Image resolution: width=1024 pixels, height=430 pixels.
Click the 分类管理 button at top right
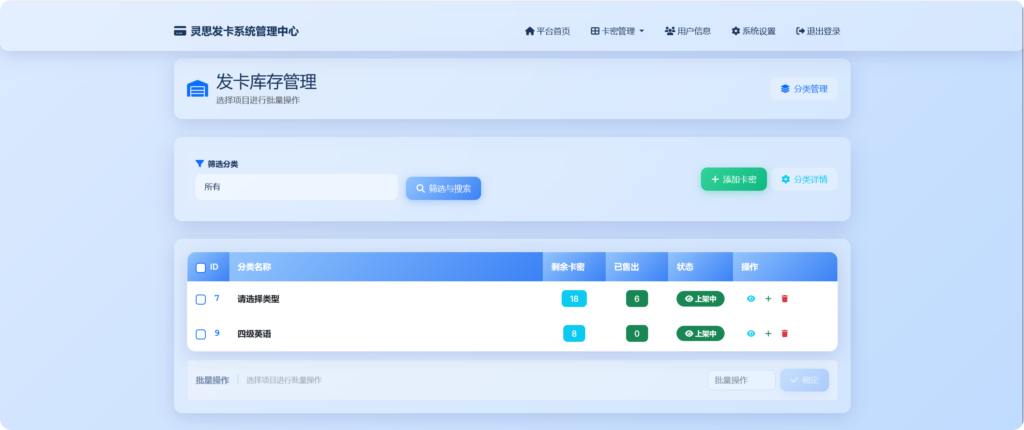pyautogui.click(x=804, y=89)
